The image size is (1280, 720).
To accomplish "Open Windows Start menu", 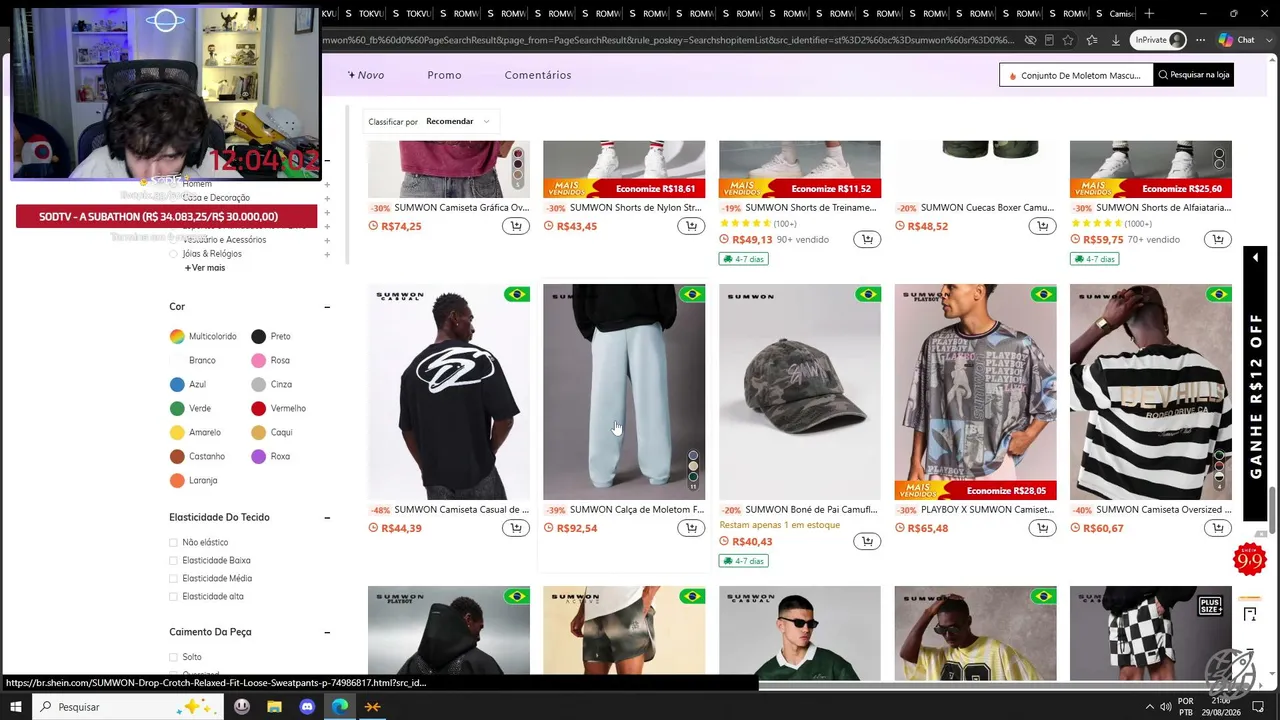I will point(15,707).
